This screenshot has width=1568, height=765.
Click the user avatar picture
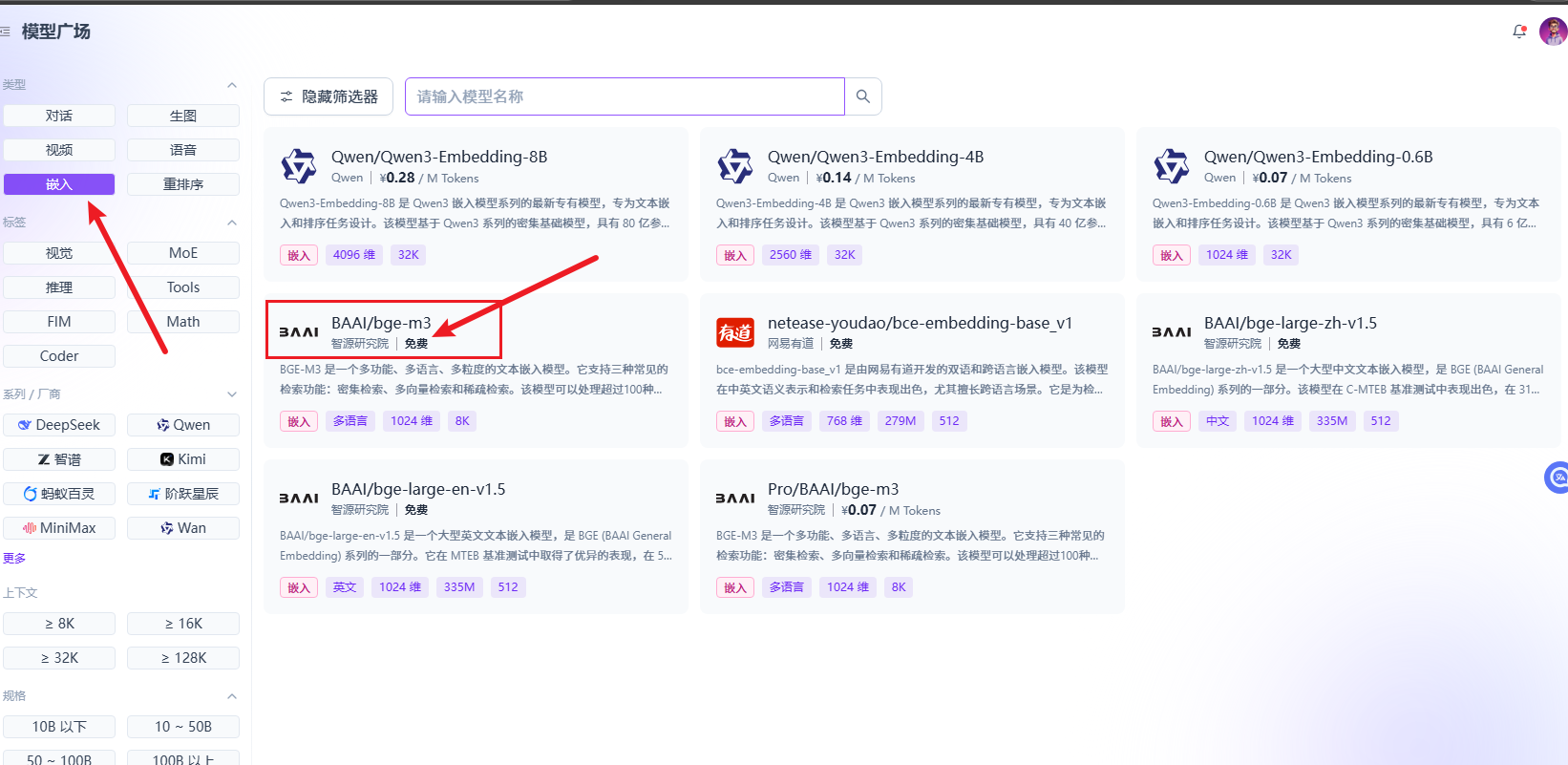(x=1553, y=32)
